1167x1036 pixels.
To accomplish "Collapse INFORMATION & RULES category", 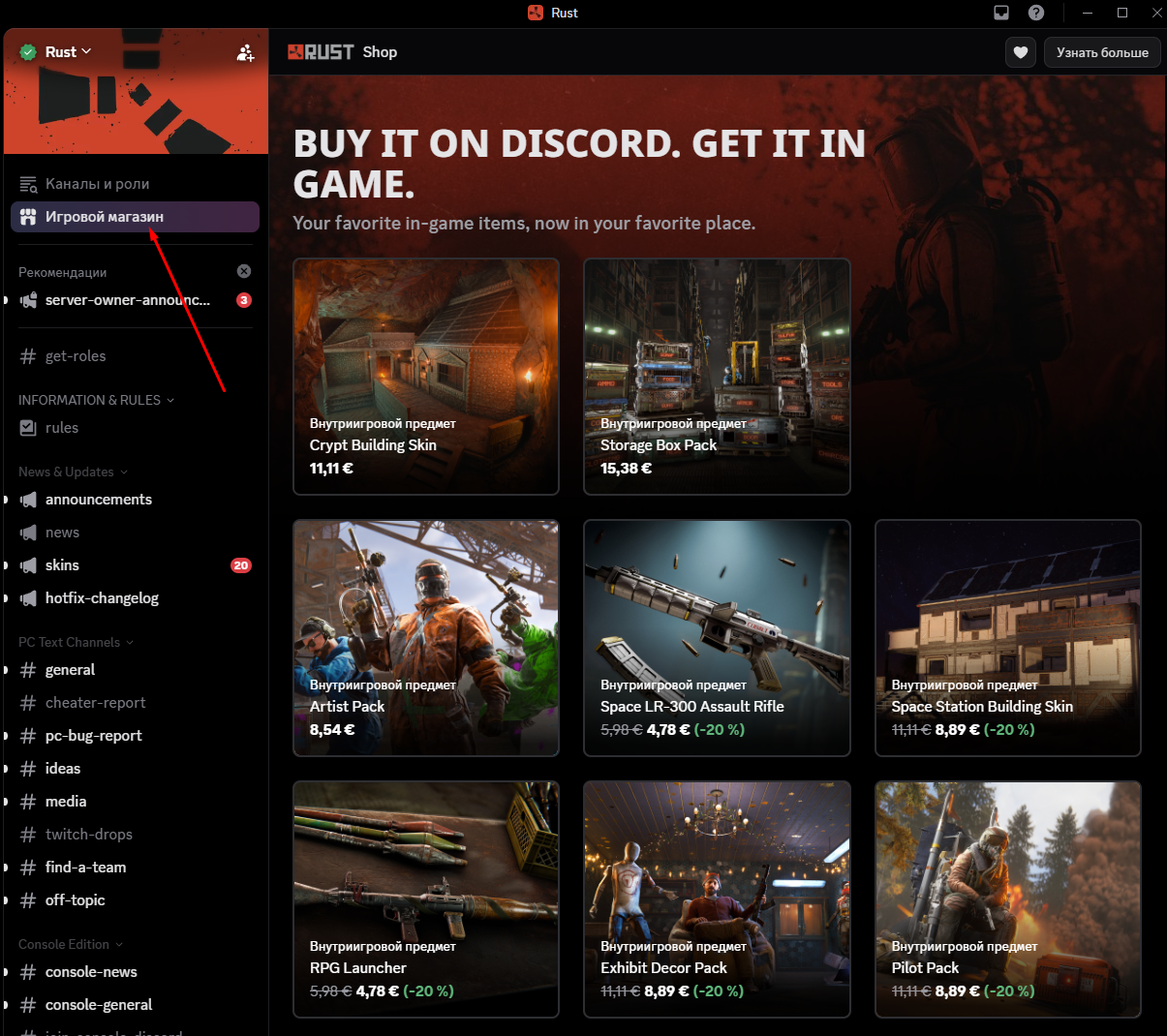I will point(96,400).
